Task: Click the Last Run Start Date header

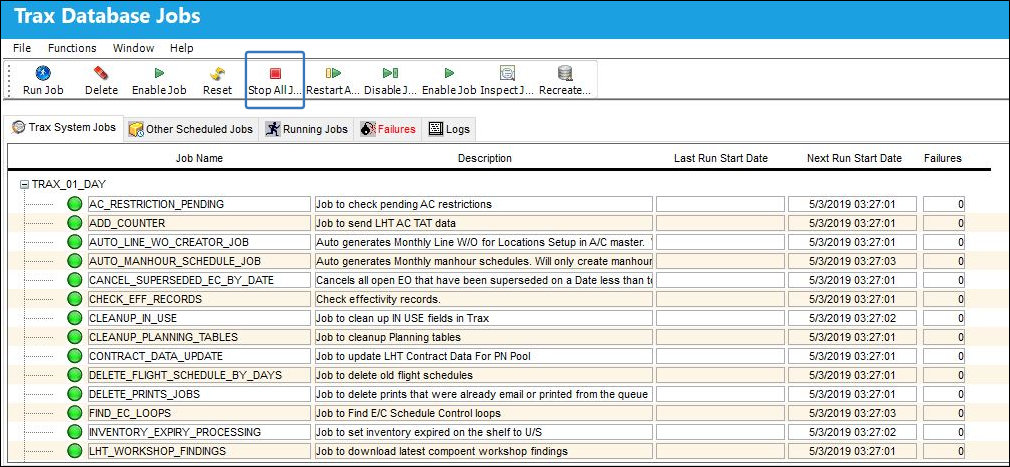Action: (721, 158)
